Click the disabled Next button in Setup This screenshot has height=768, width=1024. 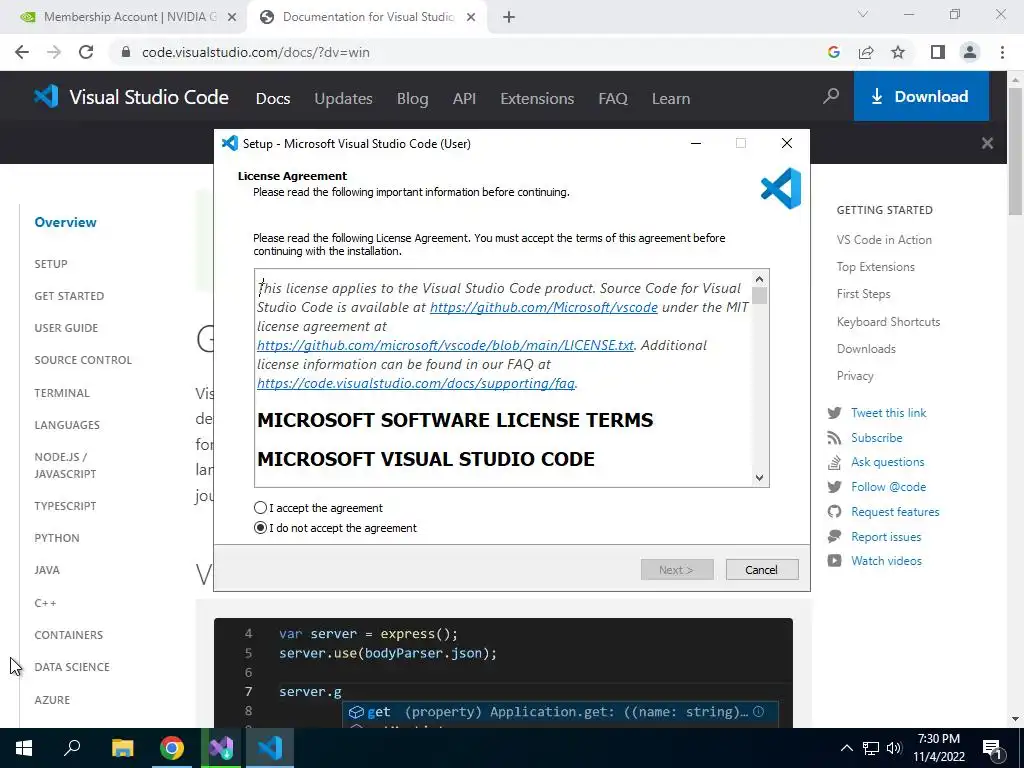coord(677,569)
